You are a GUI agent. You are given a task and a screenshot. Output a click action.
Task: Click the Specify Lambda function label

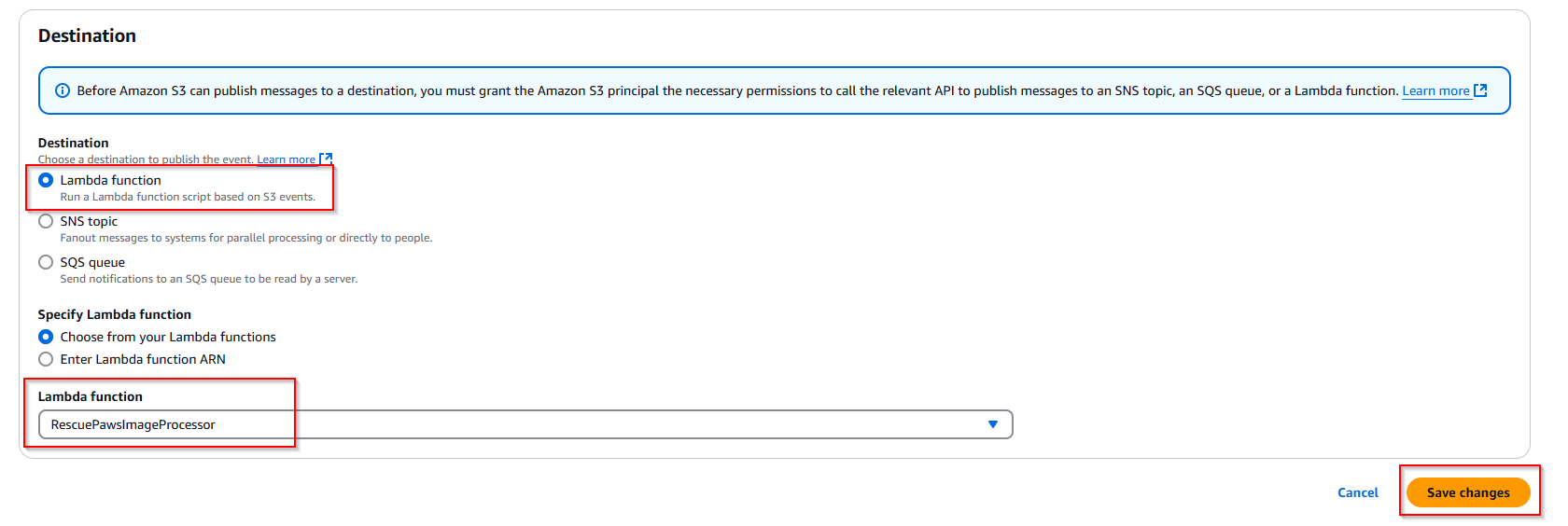coord(115,314)
